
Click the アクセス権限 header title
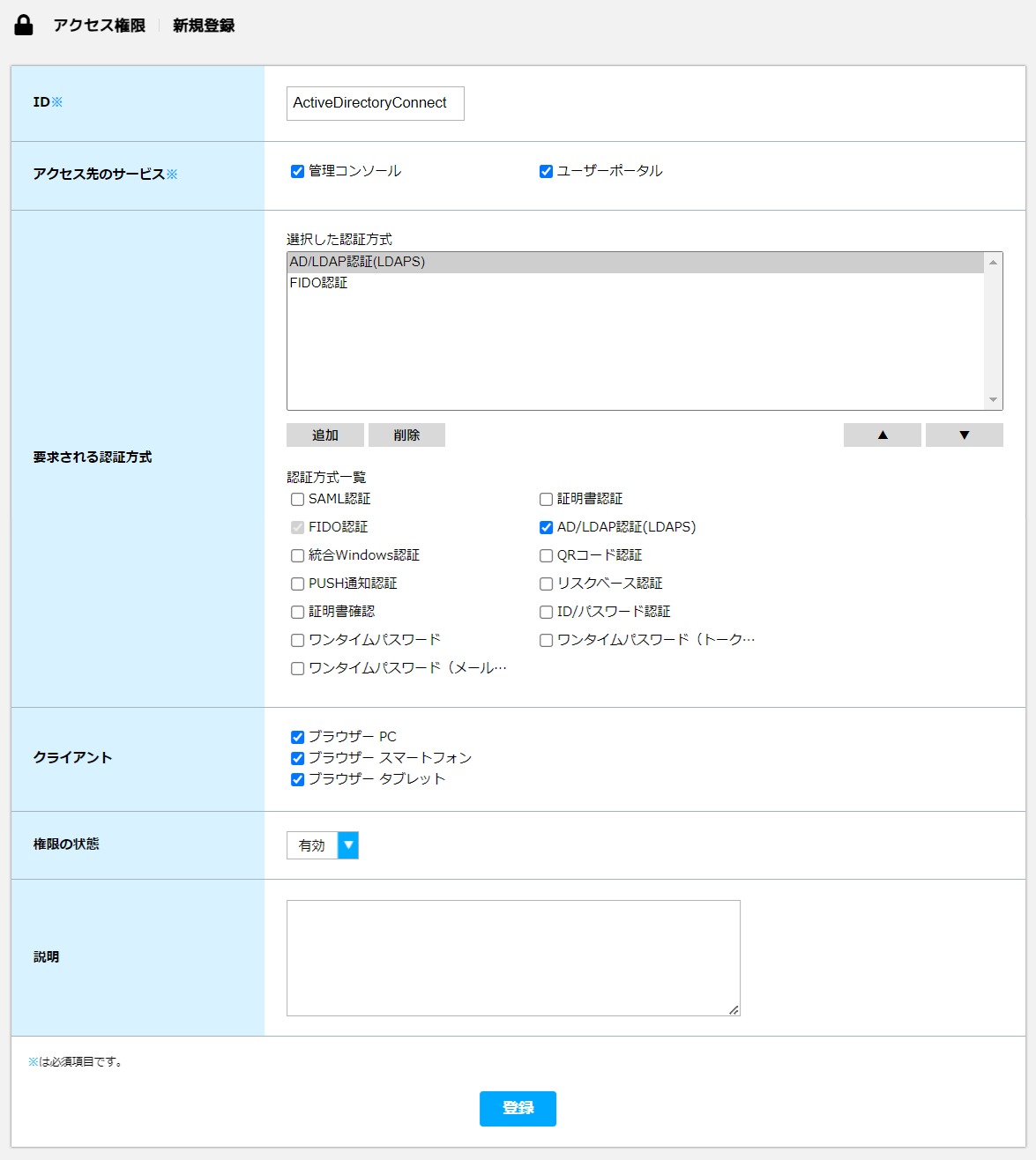click(100, 26)
